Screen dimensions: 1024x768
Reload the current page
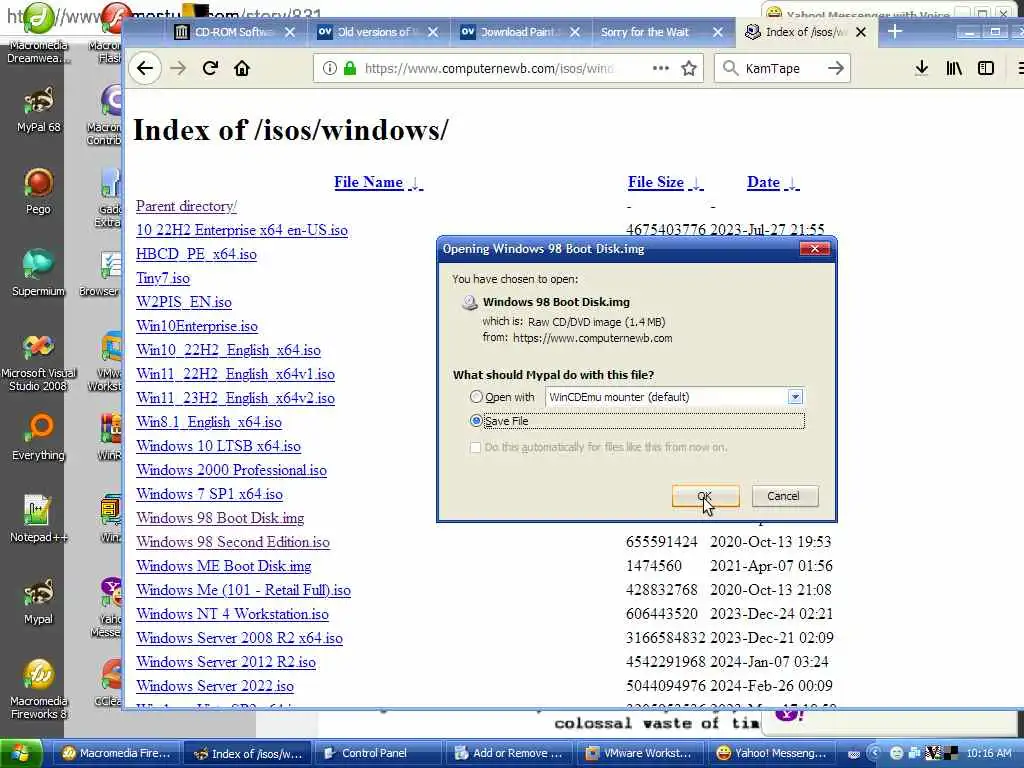210,69
